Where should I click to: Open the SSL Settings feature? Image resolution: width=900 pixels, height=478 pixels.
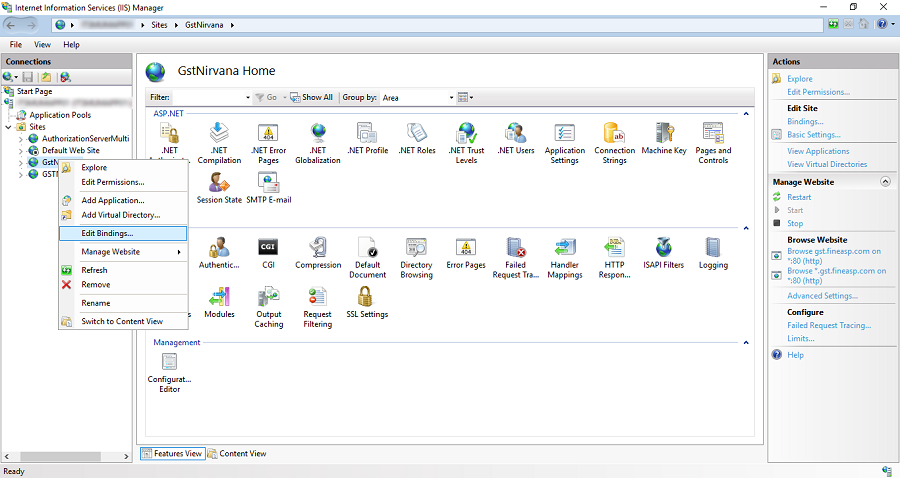pyautogui.click(x=367, y=303)
